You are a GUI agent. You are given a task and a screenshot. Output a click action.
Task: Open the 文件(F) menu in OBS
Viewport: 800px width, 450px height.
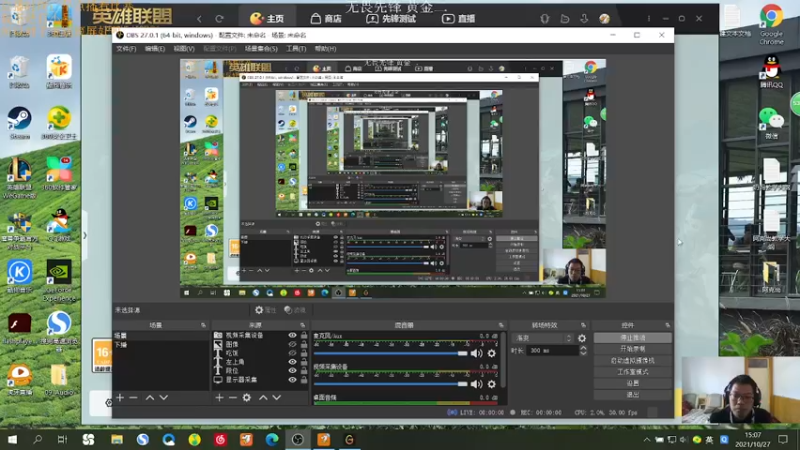[x=126, y=49]
